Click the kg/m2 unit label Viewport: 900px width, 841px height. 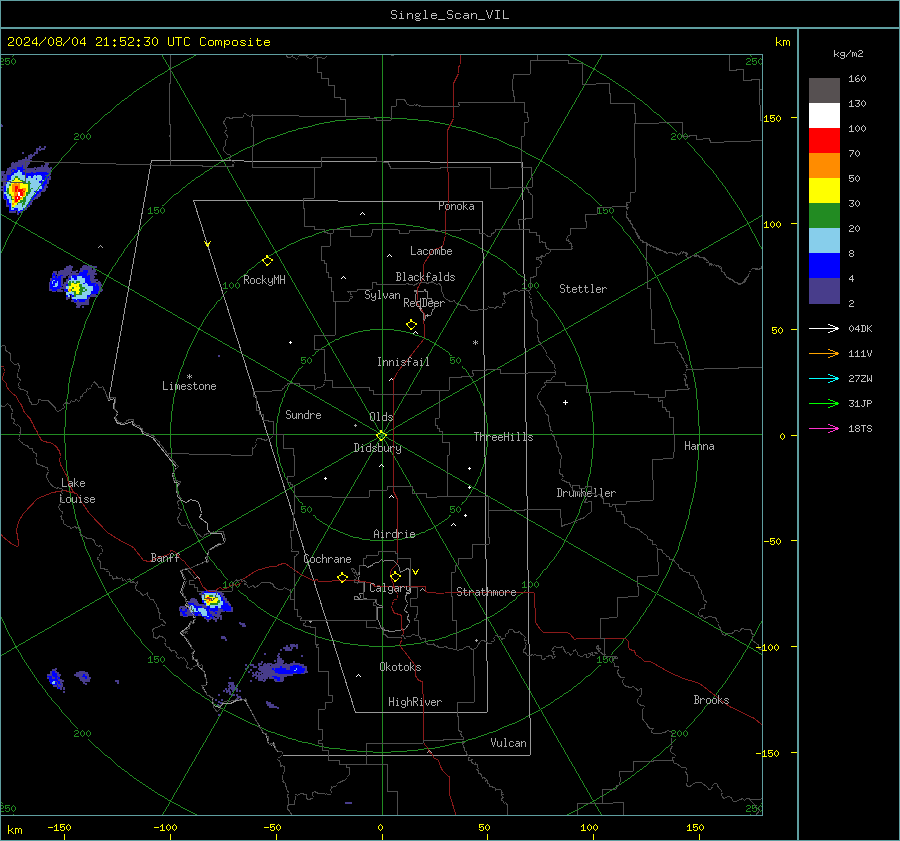(848, 54)
